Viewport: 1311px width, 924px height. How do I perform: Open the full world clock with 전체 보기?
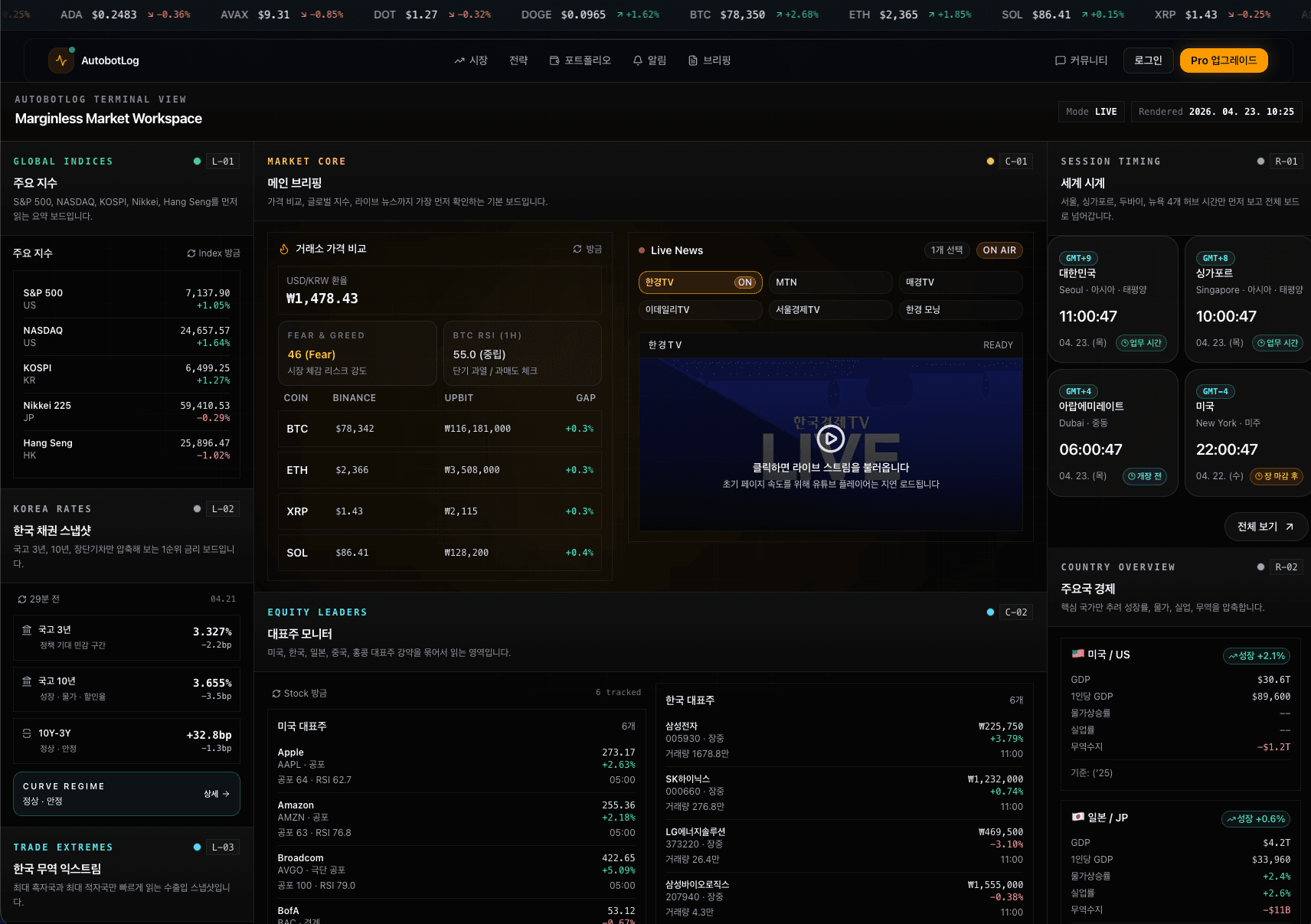tap(1265, 527)
